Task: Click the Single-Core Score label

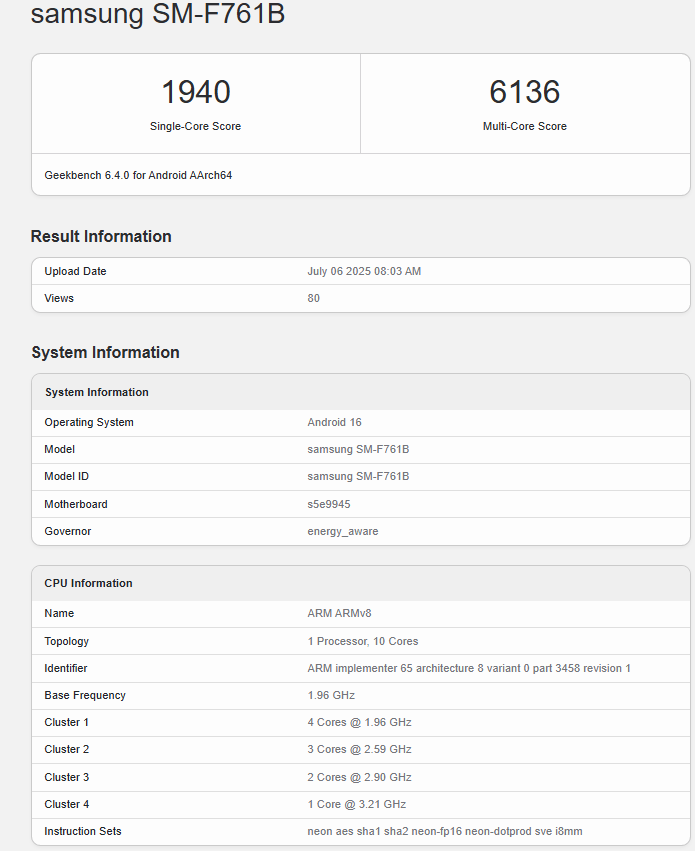Action: [x=195, y=126]
